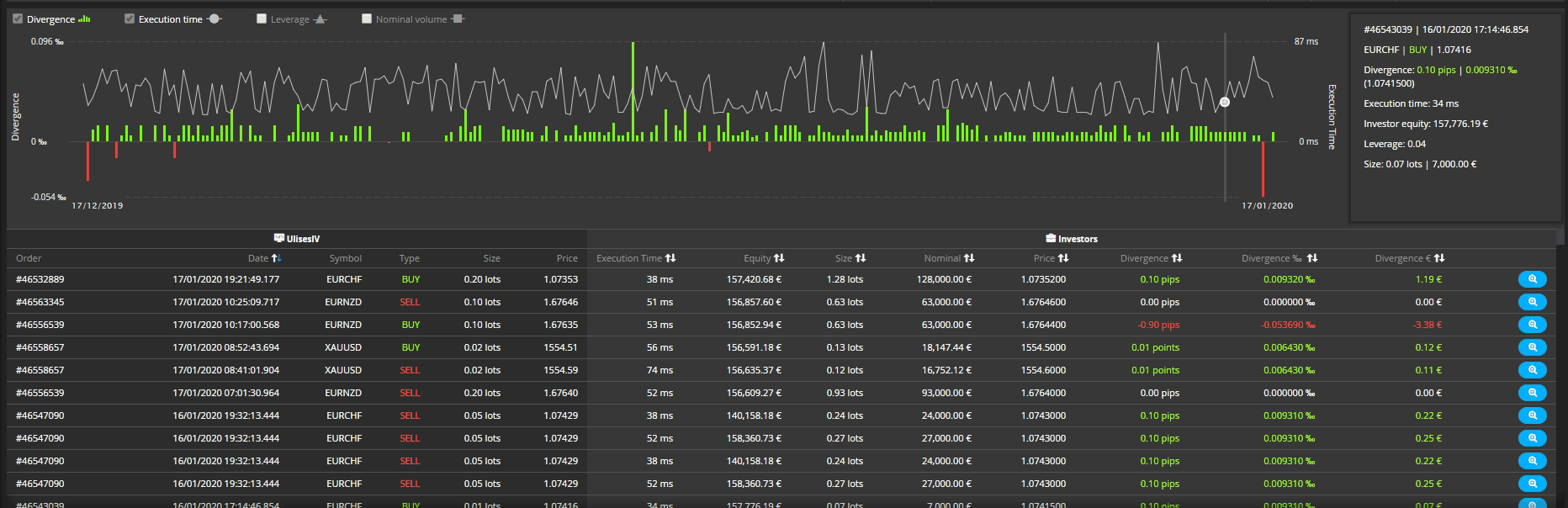Screen dimensions: 1568x508
Task: Open details for order #46532889 magnifier button
Action: pos(1532,279)
